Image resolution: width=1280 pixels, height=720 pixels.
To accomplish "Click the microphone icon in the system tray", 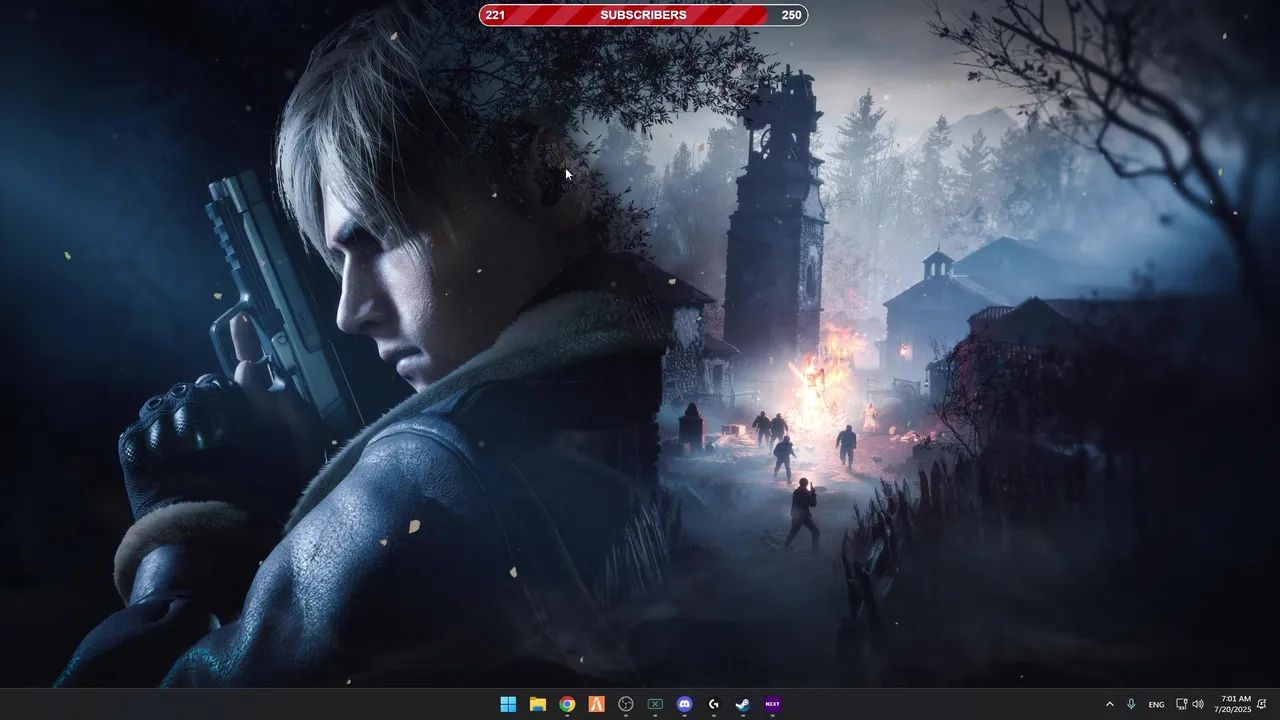I will [x=1131, y=704].
